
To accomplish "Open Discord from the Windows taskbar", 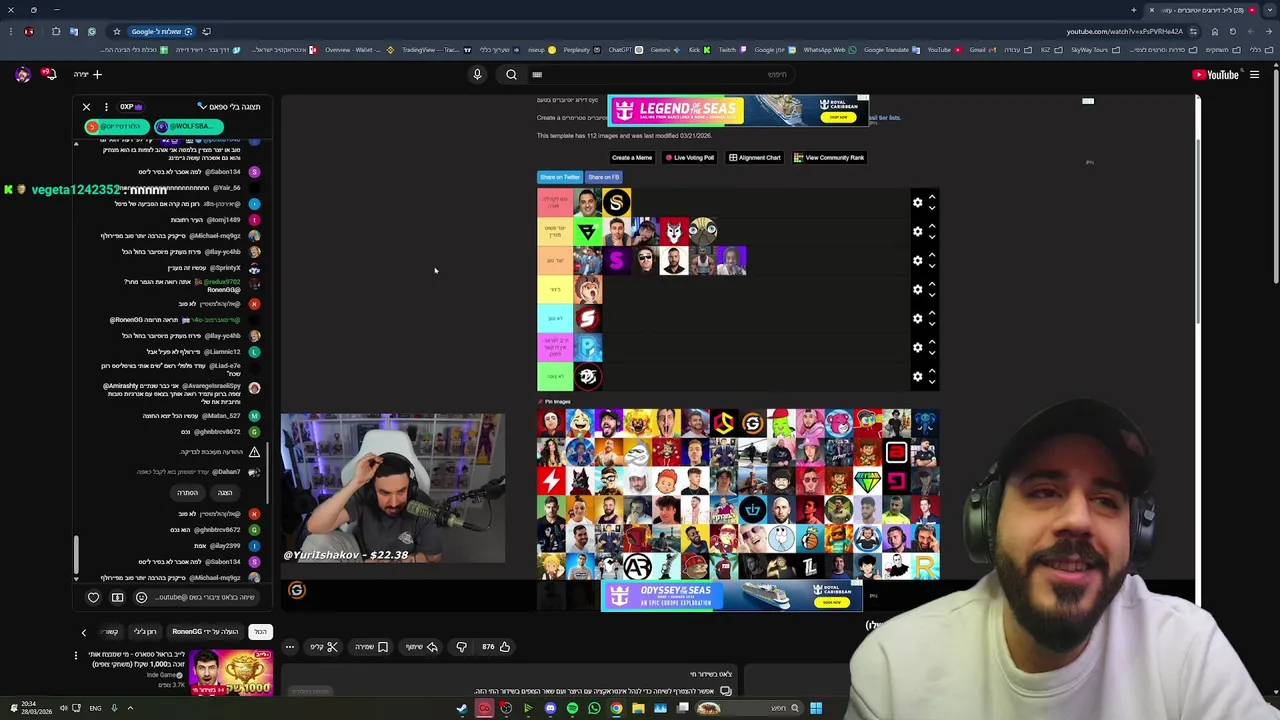I will coord(550,708).
